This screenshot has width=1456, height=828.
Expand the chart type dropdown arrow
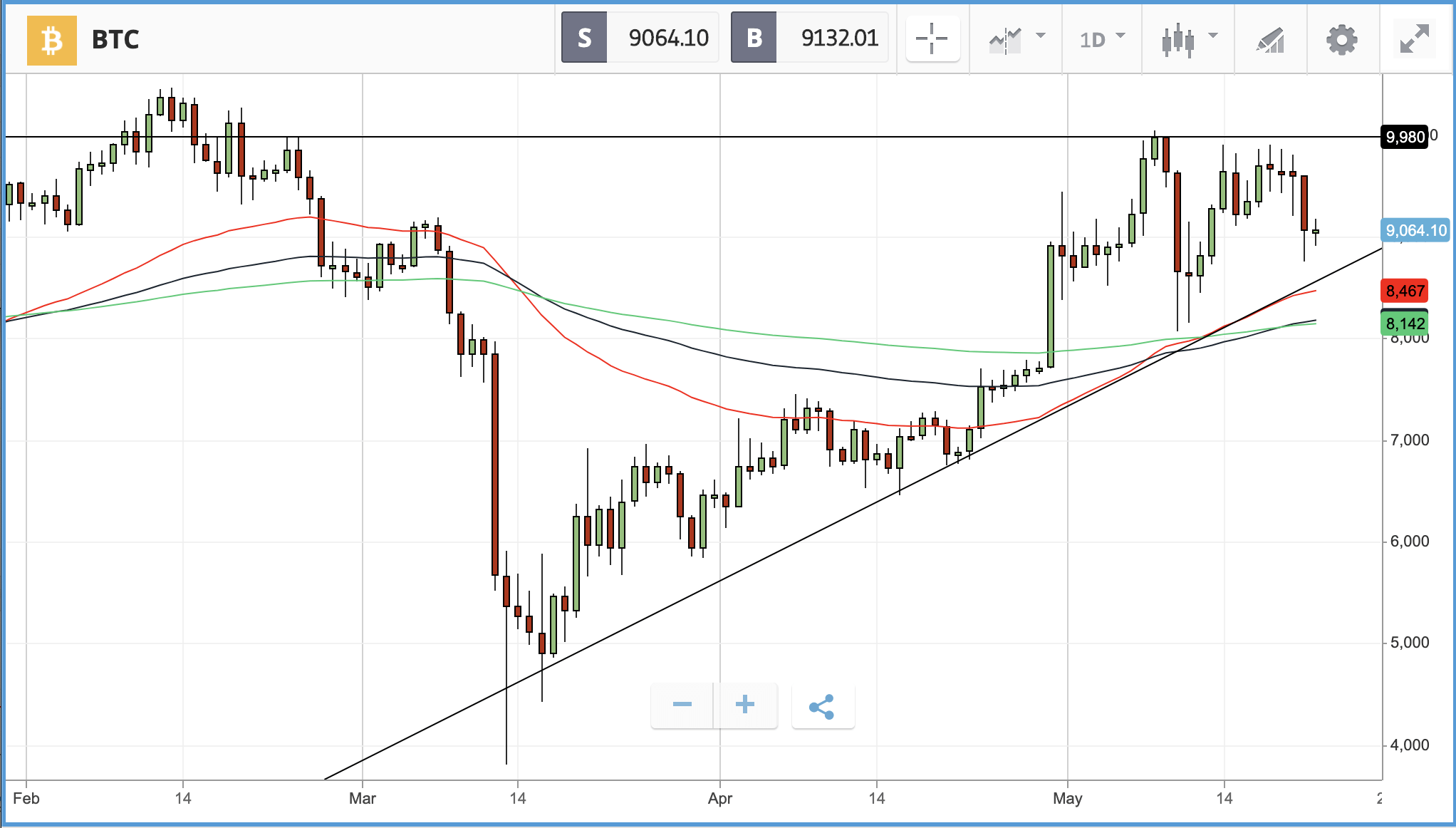point(1213,35)
